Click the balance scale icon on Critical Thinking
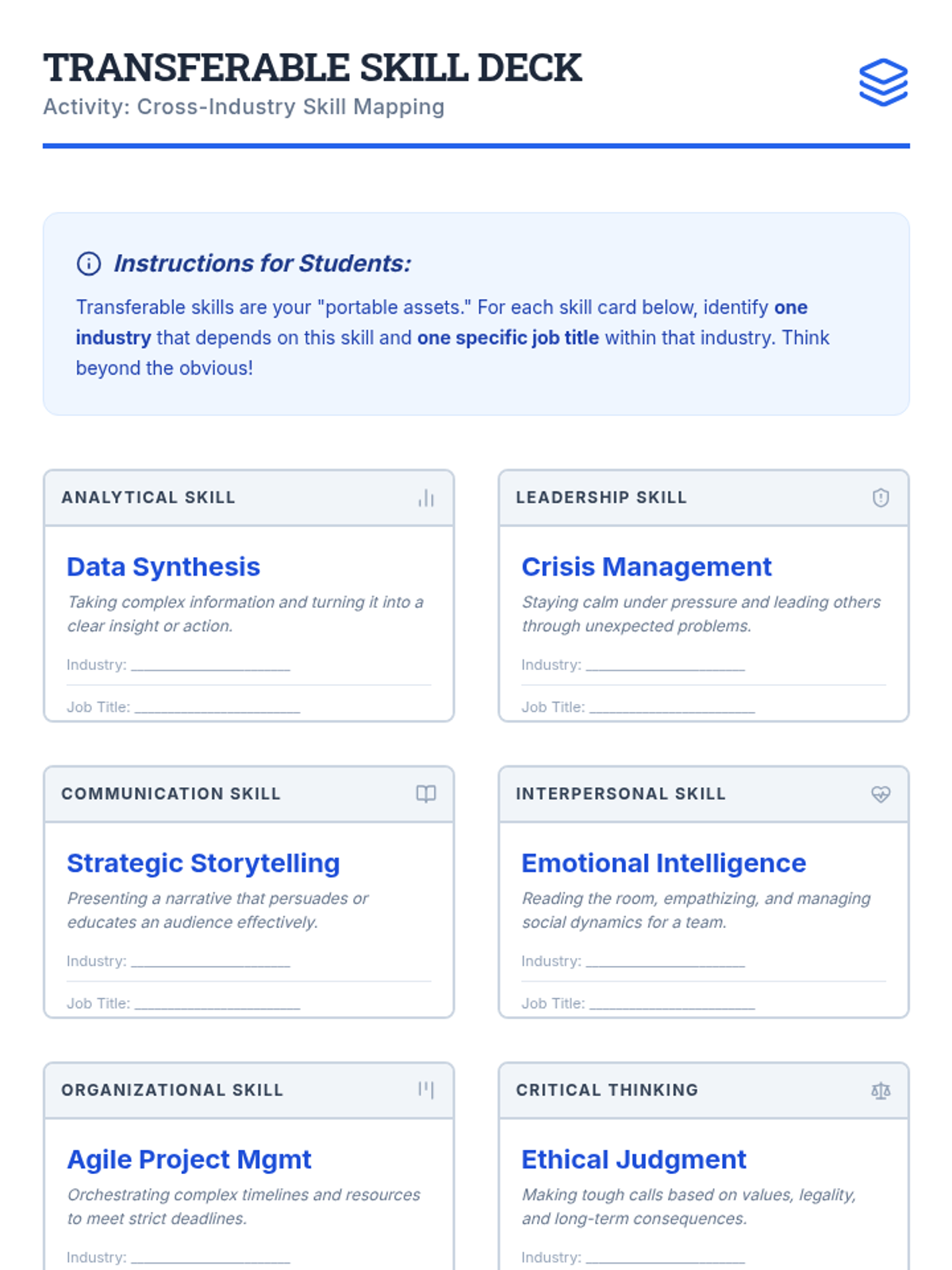Viewport: 952px width, 1270px height. (881, 1091)
